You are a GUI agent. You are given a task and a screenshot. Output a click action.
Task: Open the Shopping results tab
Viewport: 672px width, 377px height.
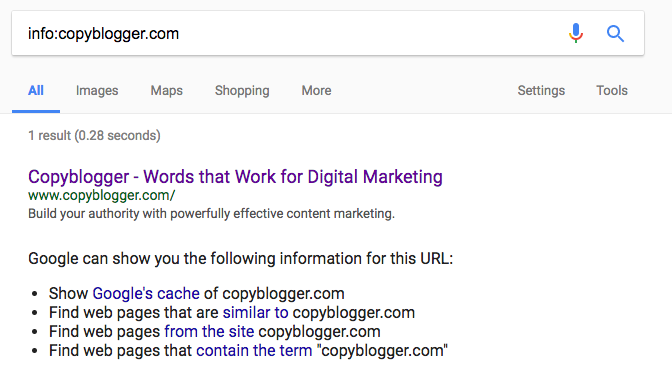pos(242,90)
